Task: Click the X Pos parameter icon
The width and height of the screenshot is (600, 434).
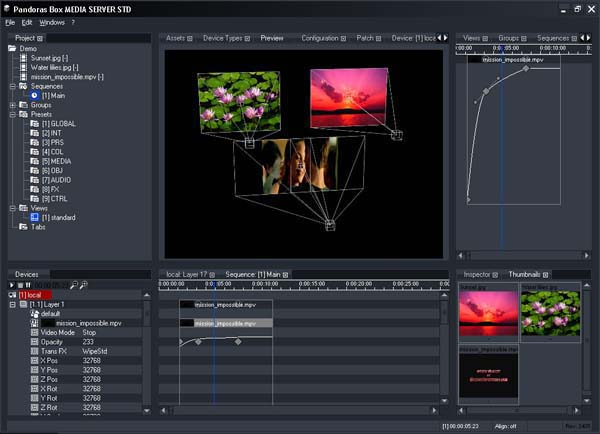Action: click(34, 361)
